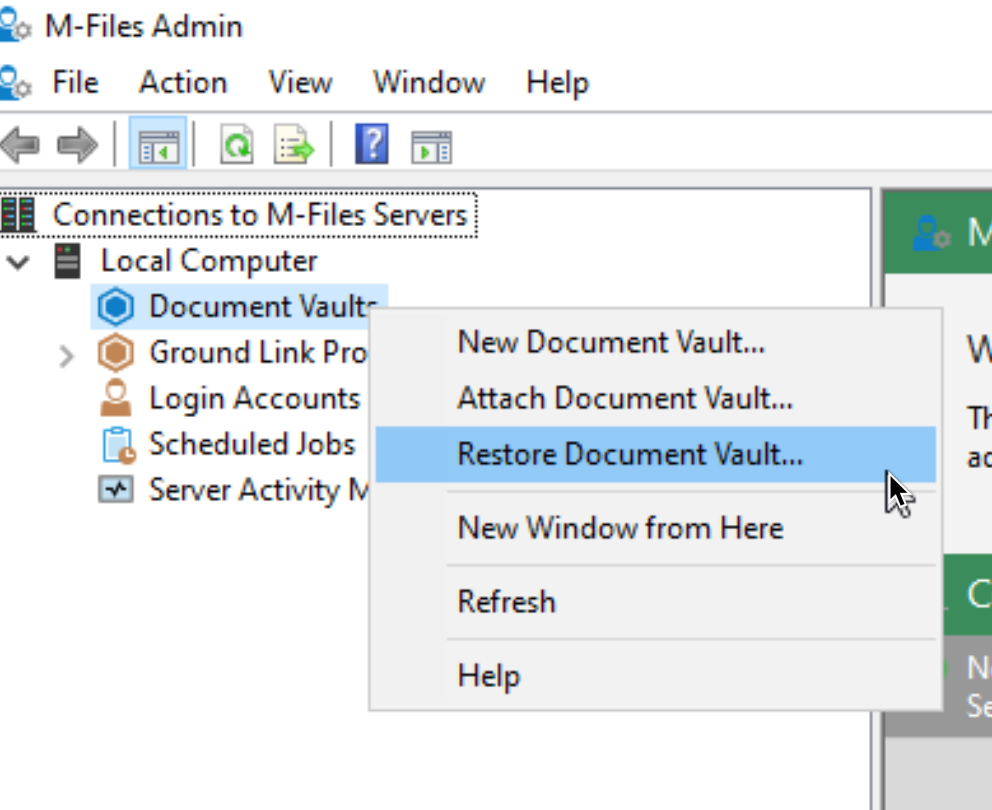Click the Export List toolbar icon
Screen dimensions: 992x810
pos(293,145)
